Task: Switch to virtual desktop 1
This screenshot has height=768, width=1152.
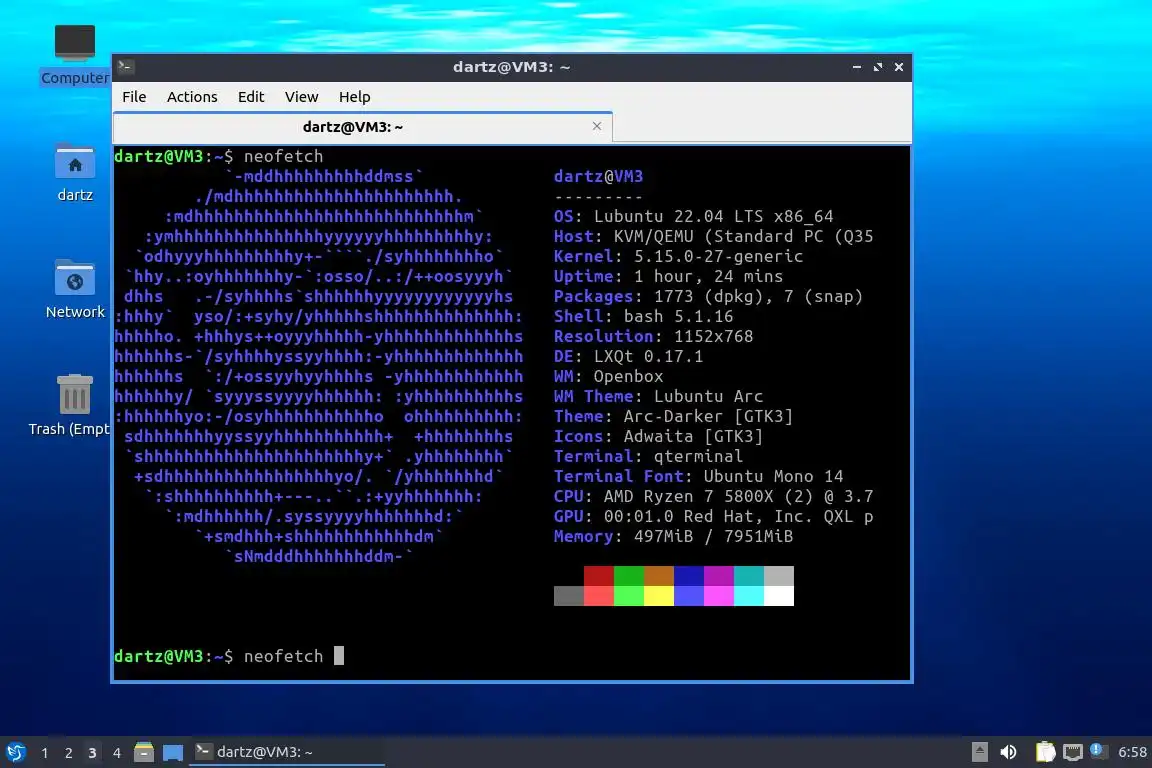Action: coord(45,753)
